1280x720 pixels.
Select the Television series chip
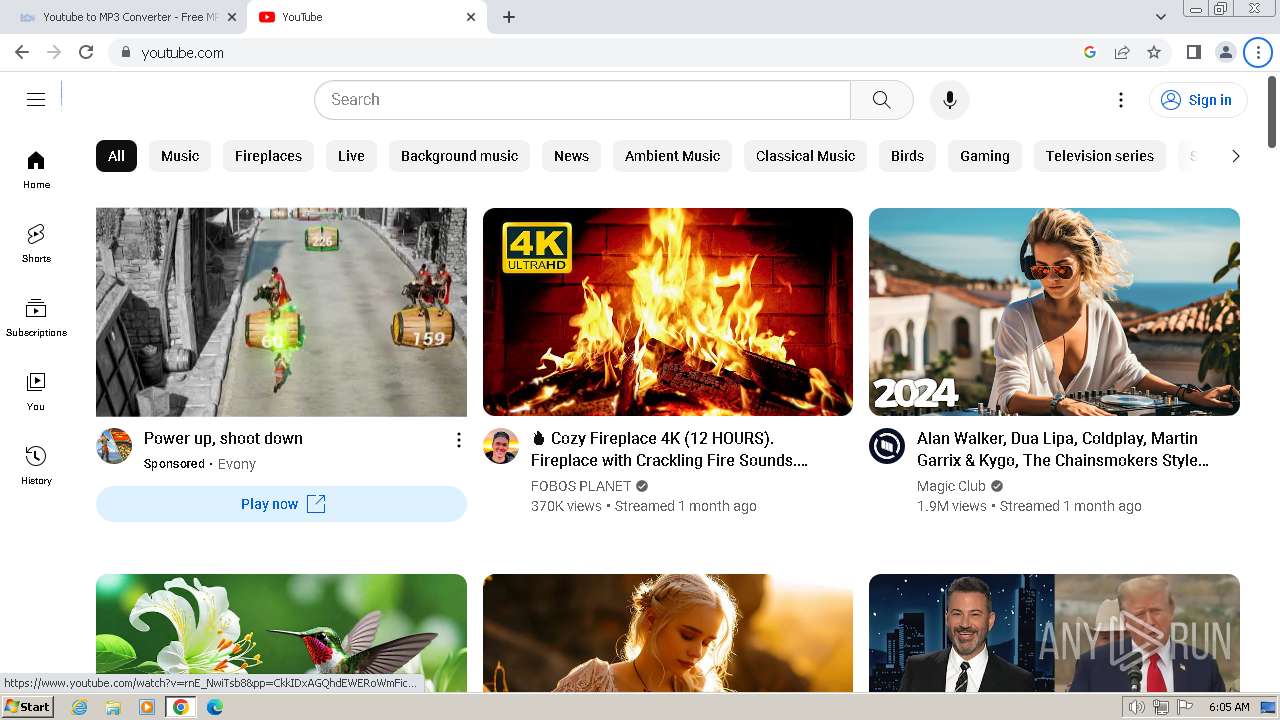1099,156
